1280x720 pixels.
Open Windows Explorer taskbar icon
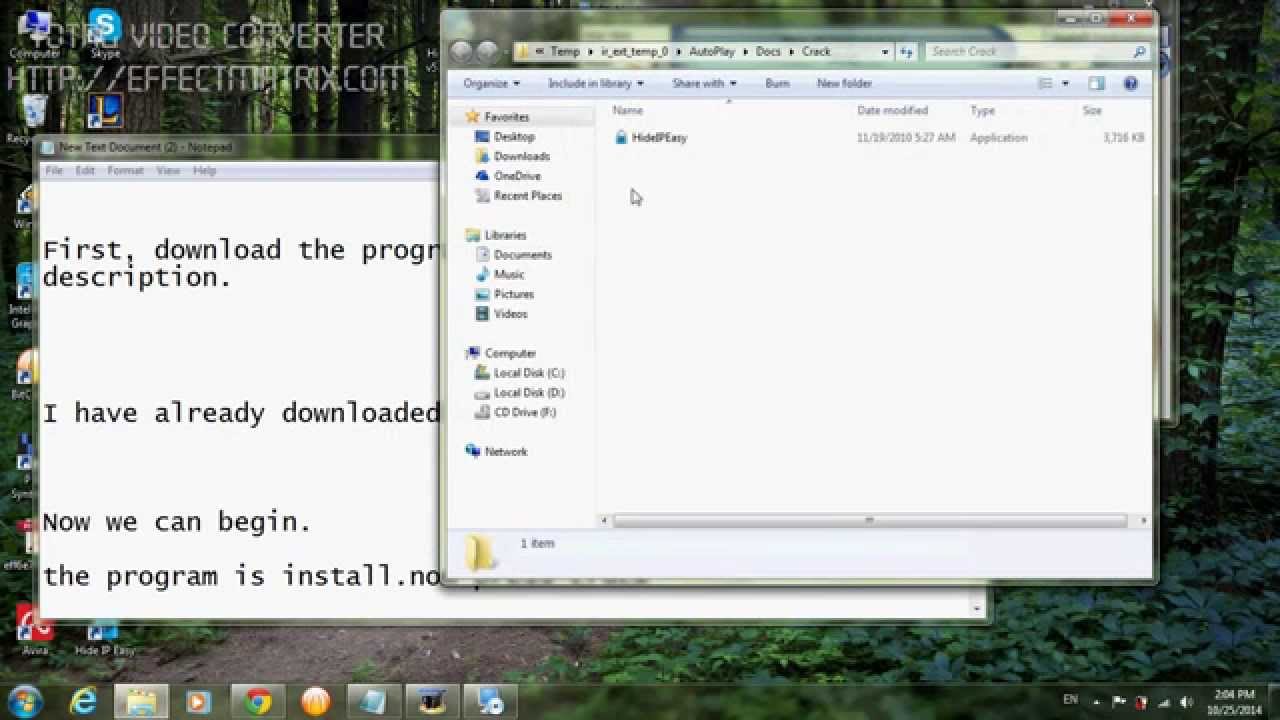click(141, 702)
